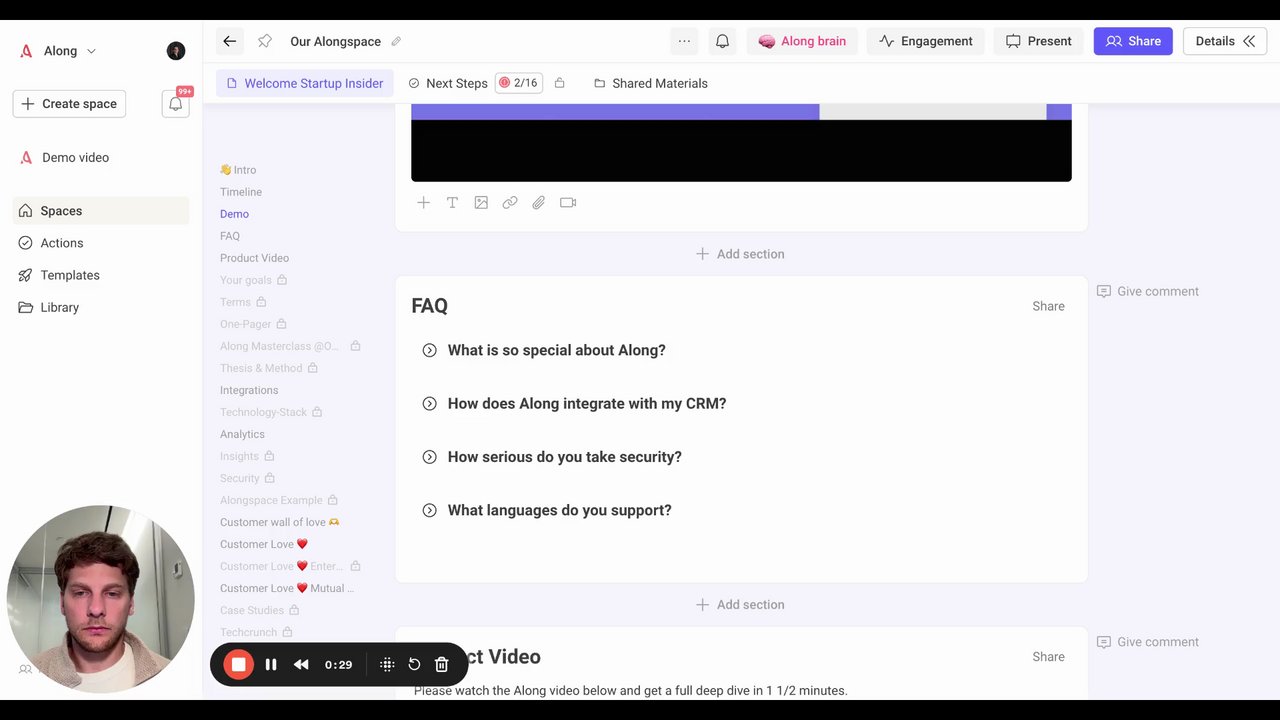This screenshot has width=1280, height=720.
Task: Give comment on the FAQ section
Action: pos(1148,291)
